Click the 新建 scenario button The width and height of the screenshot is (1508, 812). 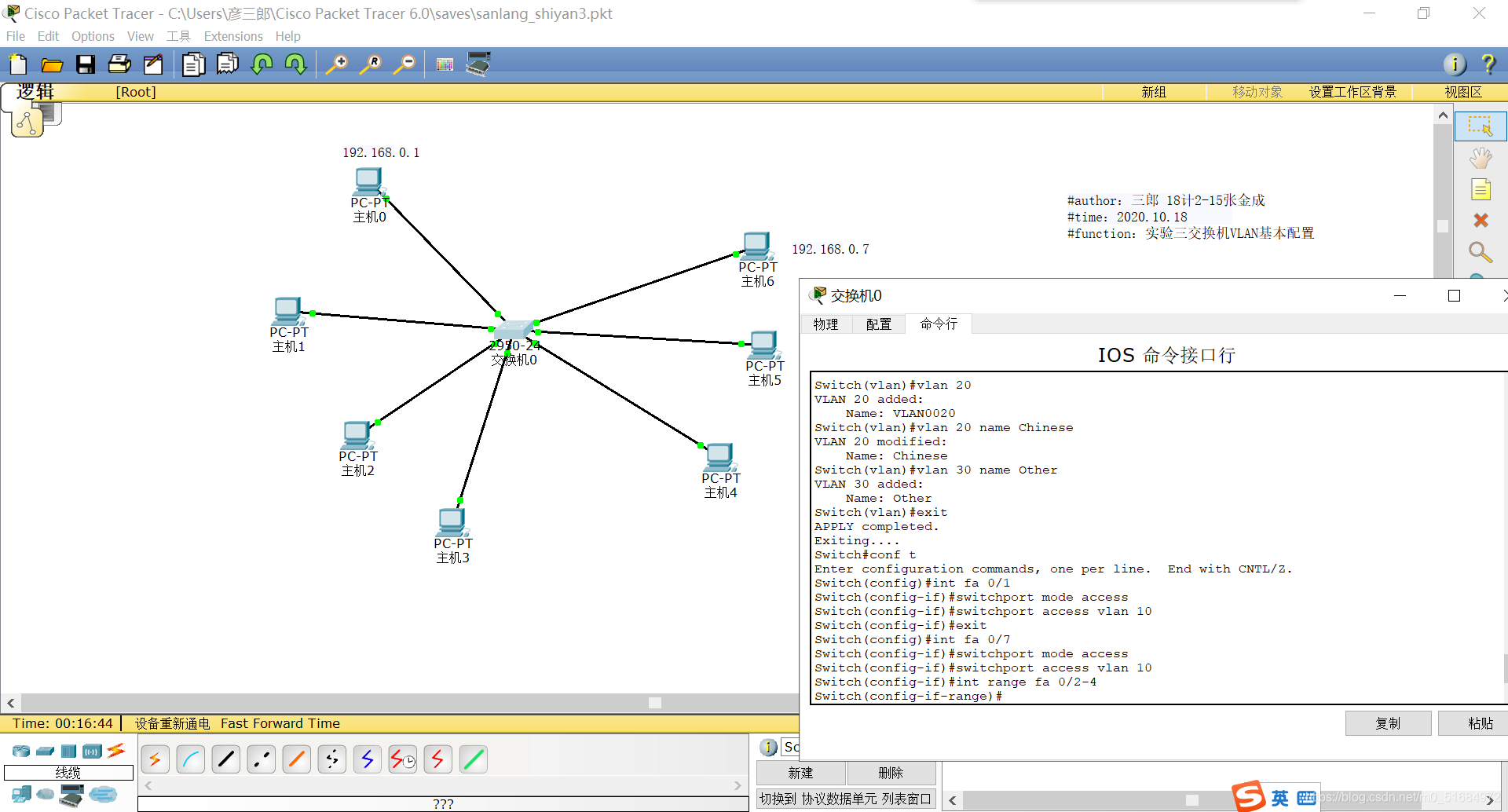click(800, 773)
